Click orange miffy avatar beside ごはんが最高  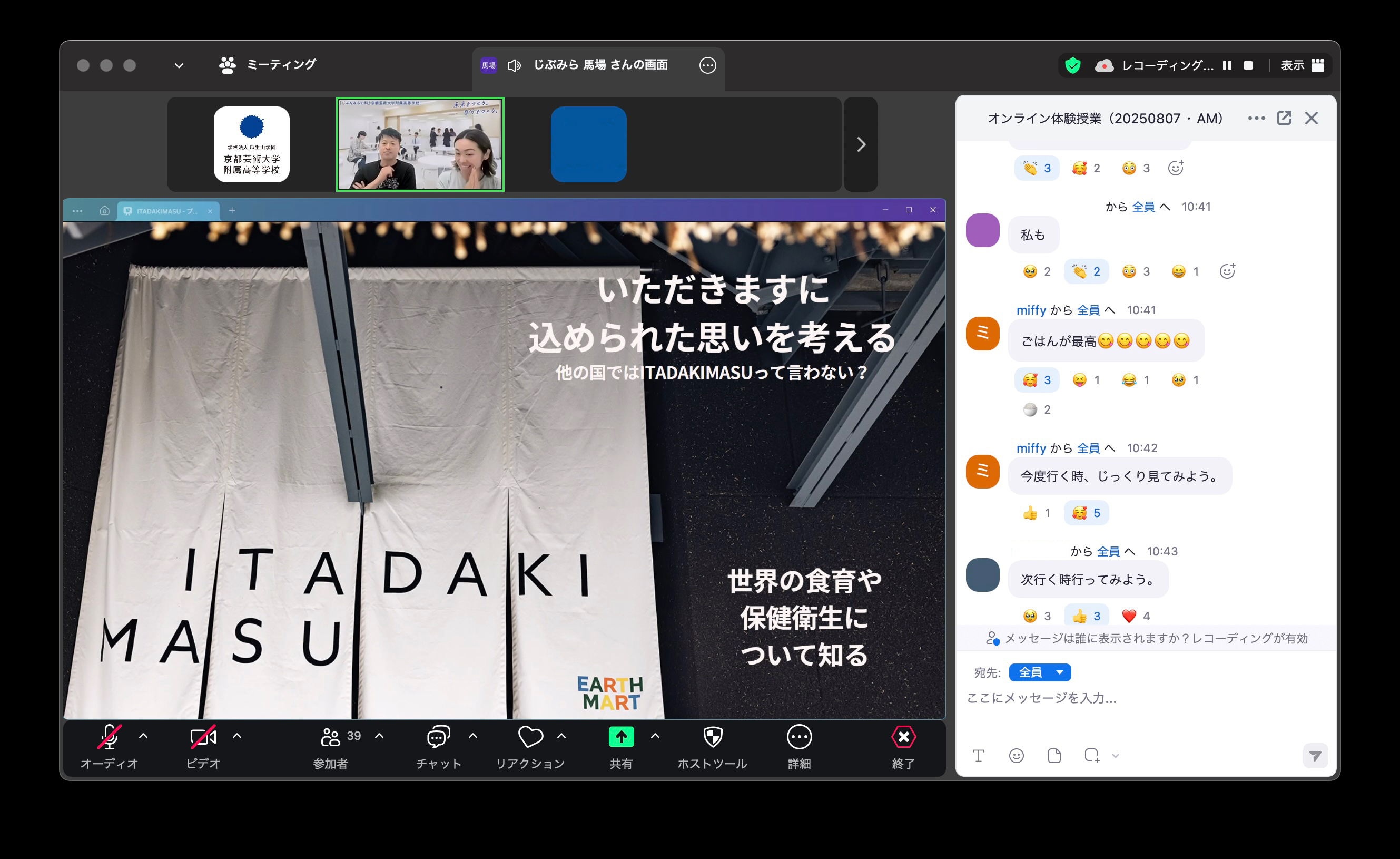[982, 334]
